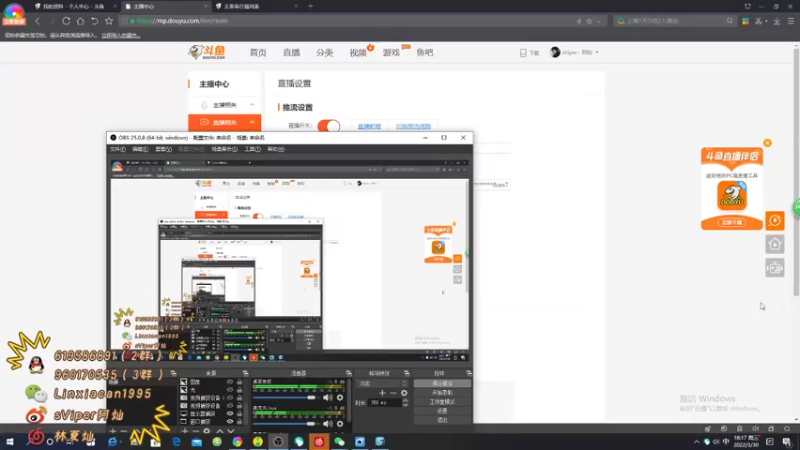Open the browser hamburger menu

click(x=790, y=21)
